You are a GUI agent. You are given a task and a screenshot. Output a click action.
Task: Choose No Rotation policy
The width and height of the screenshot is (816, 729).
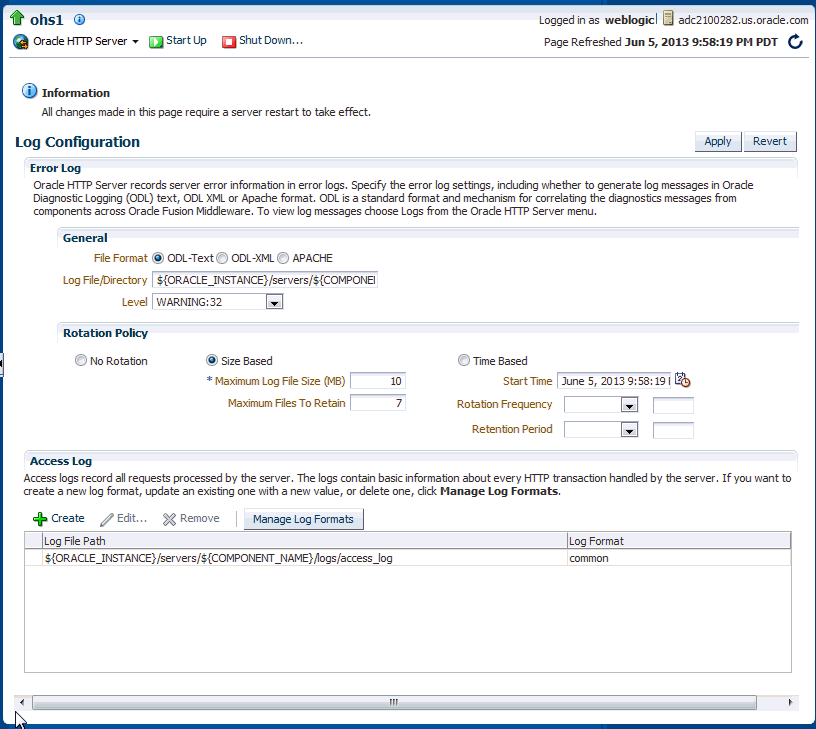click(81, 361)
